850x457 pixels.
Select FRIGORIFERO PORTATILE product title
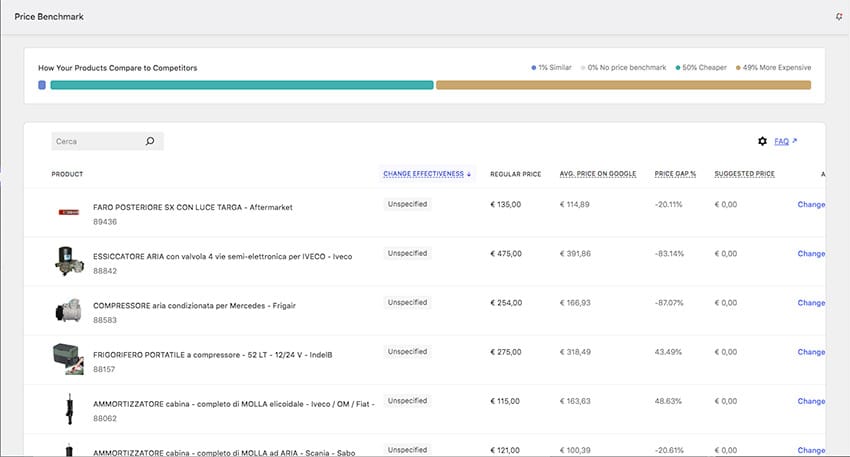pos(212,355)
